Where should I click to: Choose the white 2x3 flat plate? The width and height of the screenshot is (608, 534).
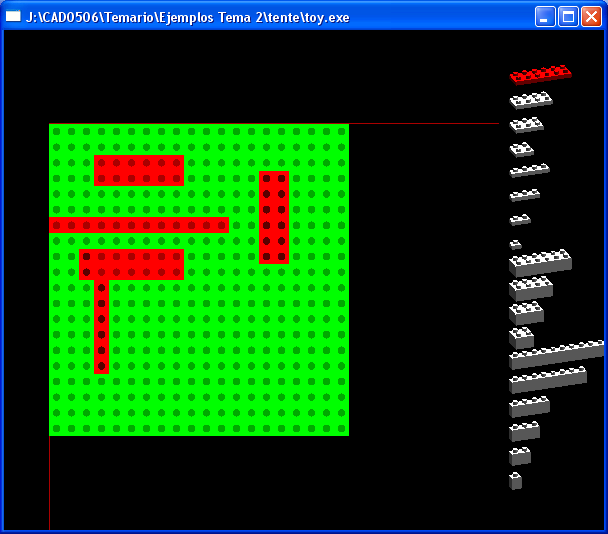point(526,125)
